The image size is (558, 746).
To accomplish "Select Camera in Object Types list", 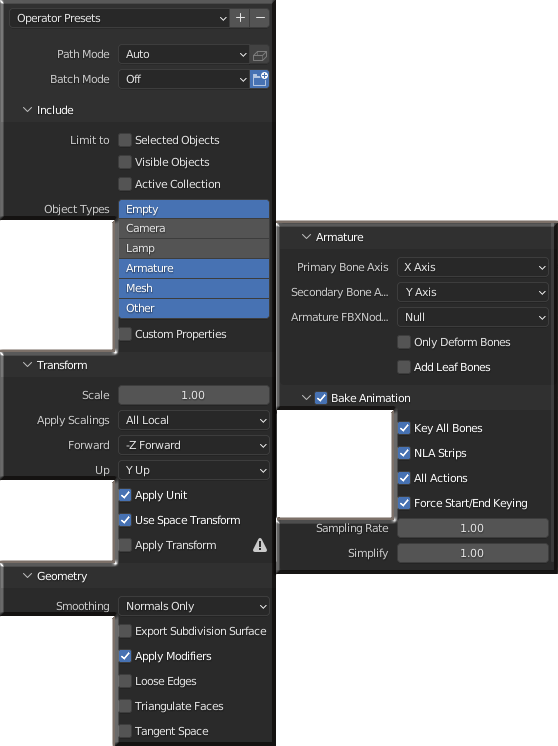I will pos(194,228).
